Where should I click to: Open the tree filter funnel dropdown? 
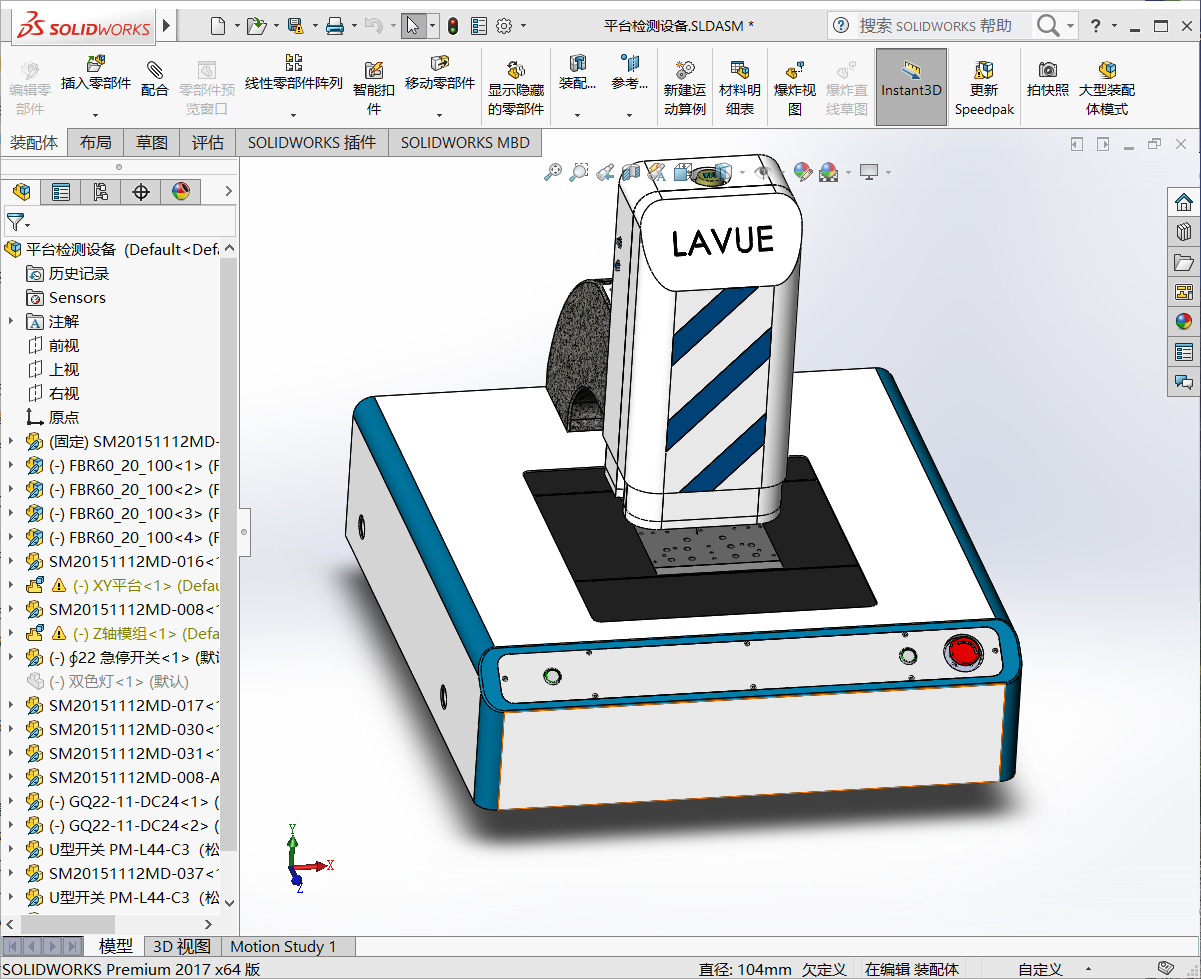[18, 221]
